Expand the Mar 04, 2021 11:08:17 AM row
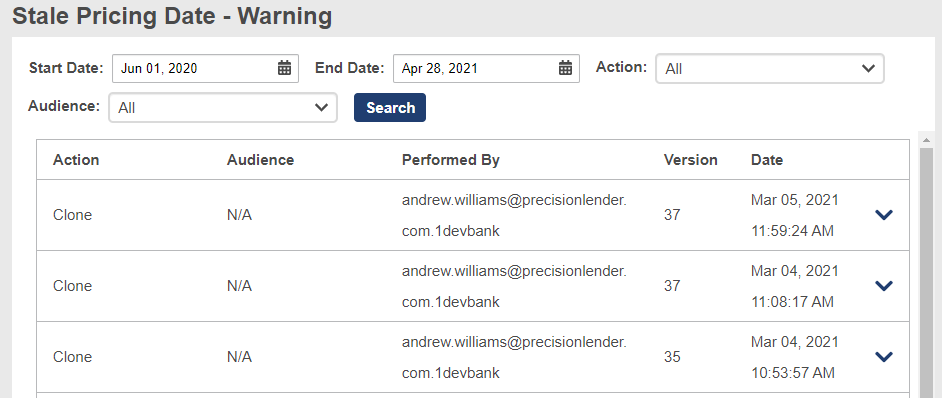The width and height of the screenshot is (942, 398). 884,286
